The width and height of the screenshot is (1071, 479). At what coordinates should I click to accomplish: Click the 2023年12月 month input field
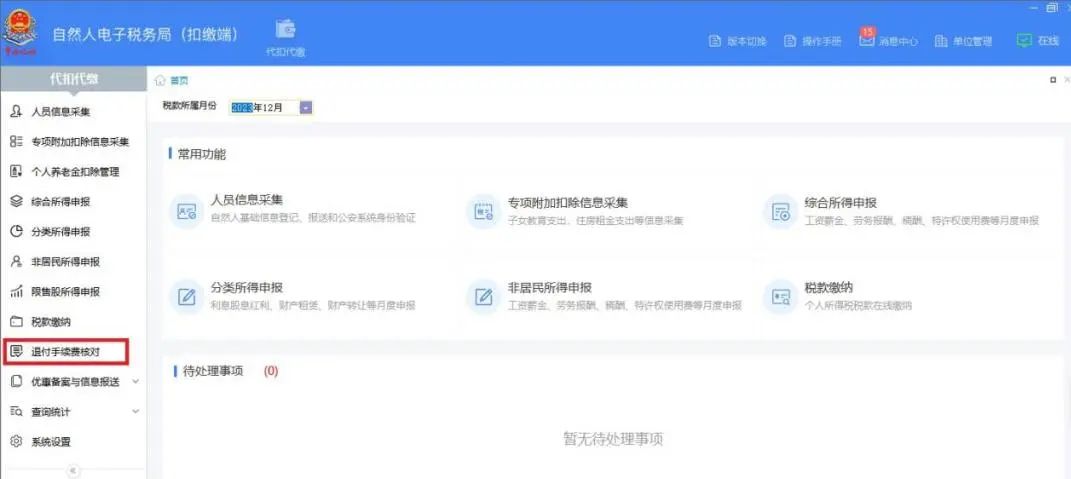[262, 107]
